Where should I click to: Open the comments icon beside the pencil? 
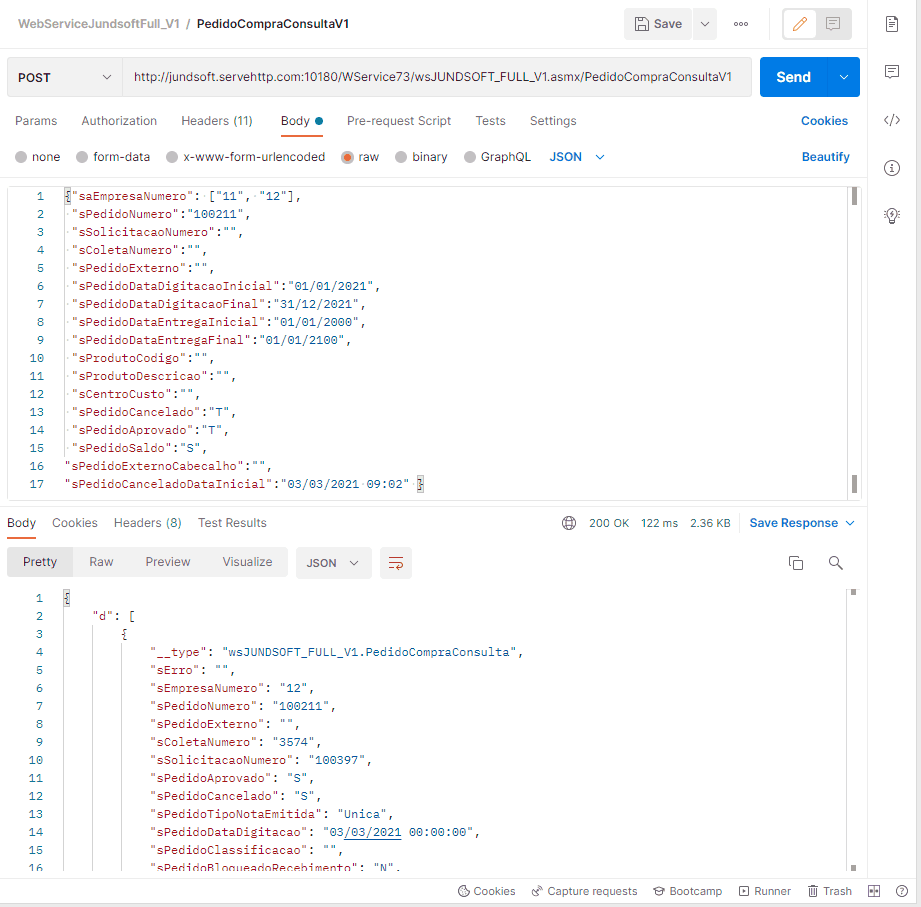point(833,24)
